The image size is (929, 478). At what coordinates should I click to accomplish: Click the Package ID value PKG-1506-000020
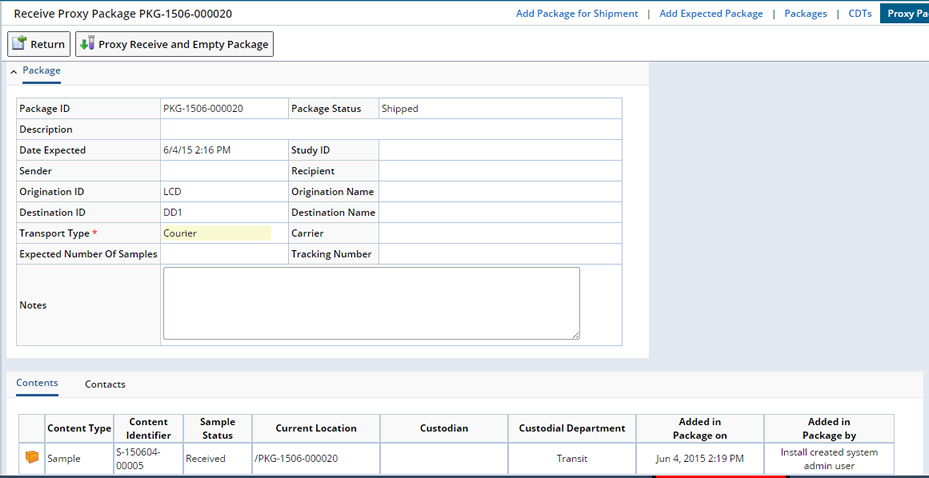tap(203, 109)
